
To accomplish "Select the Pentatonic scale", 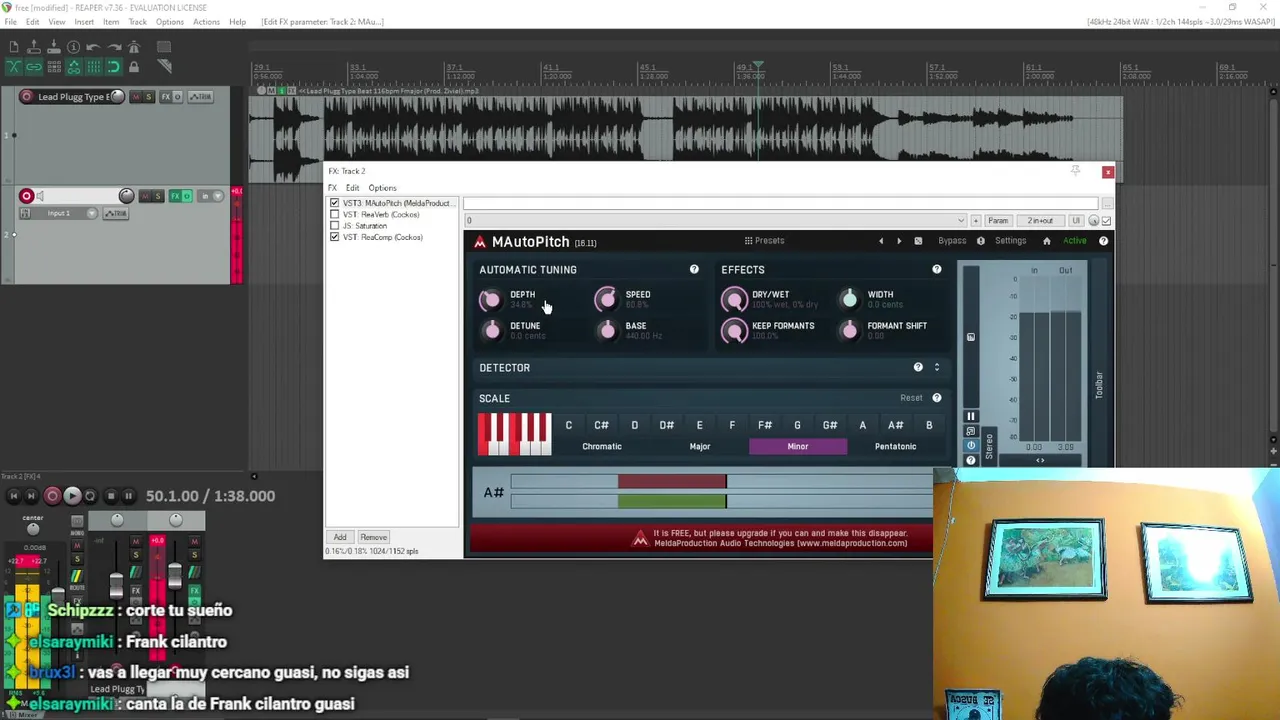I will tap(895, 447).
